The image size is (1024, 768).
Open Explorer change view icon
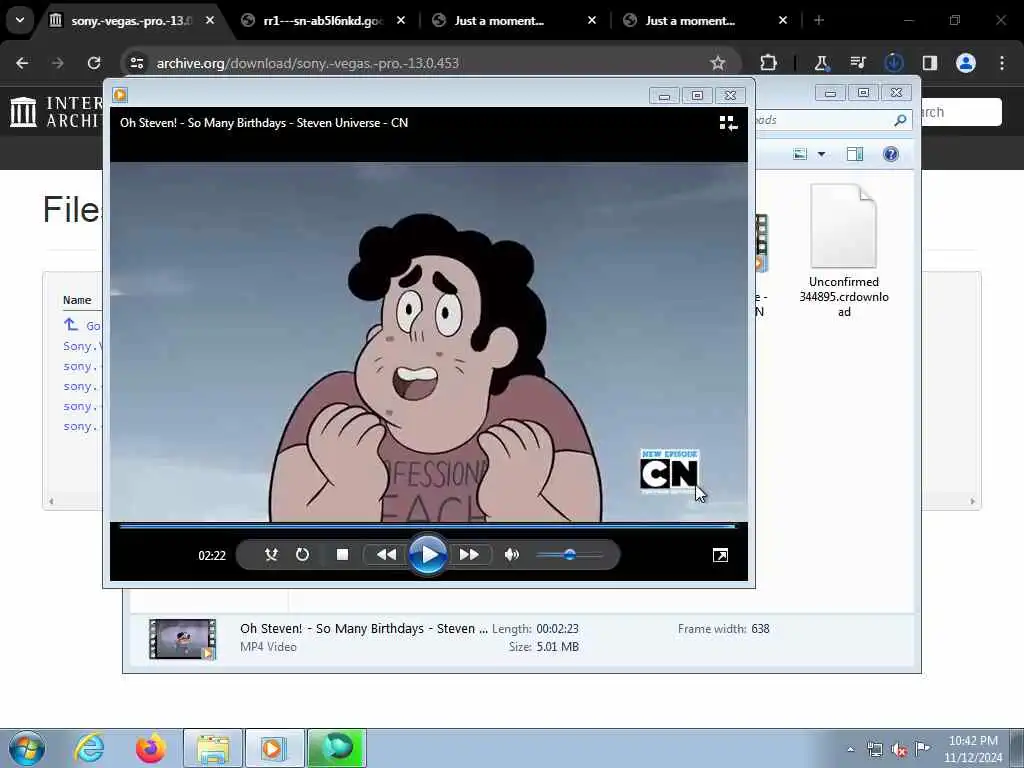click(x=800, y=154)
